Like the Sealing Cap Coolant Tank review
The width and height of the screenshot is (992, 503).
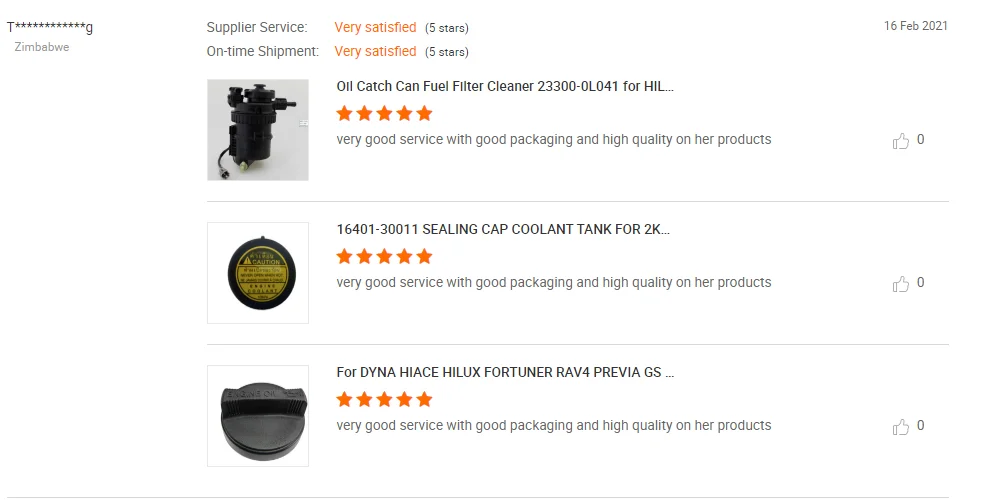(900, 283)
